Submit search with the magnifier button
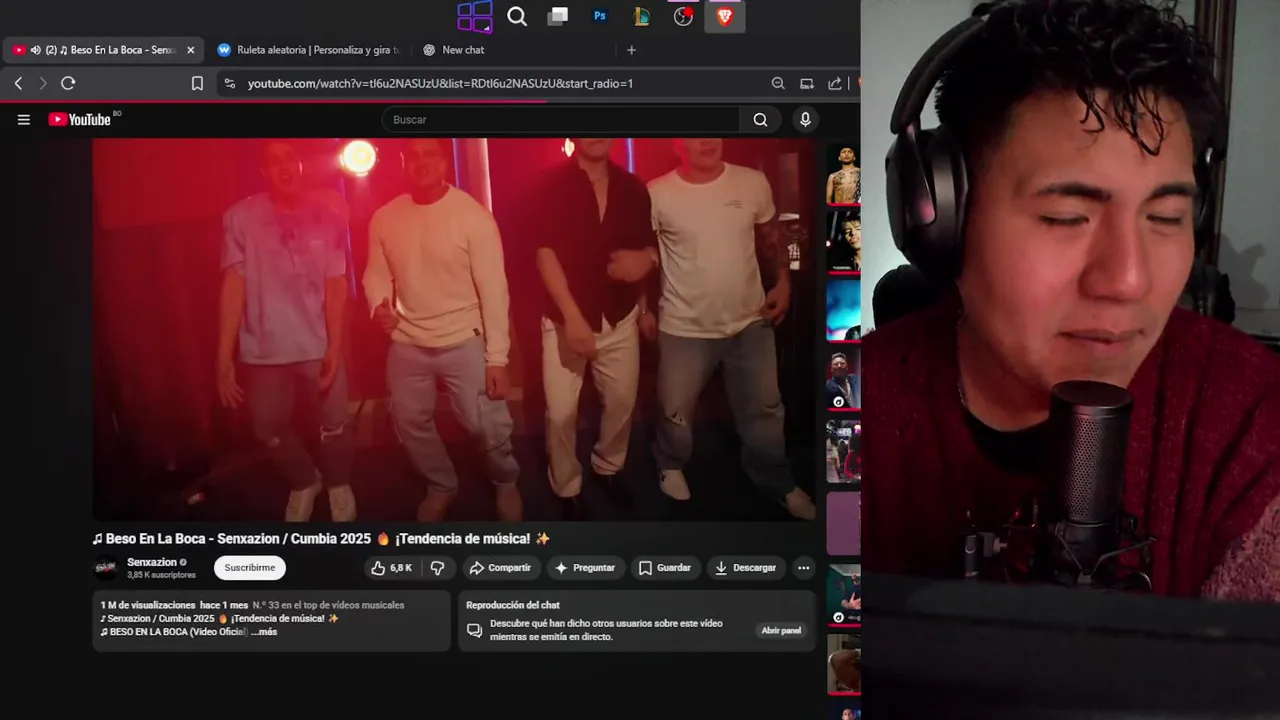 760,120
